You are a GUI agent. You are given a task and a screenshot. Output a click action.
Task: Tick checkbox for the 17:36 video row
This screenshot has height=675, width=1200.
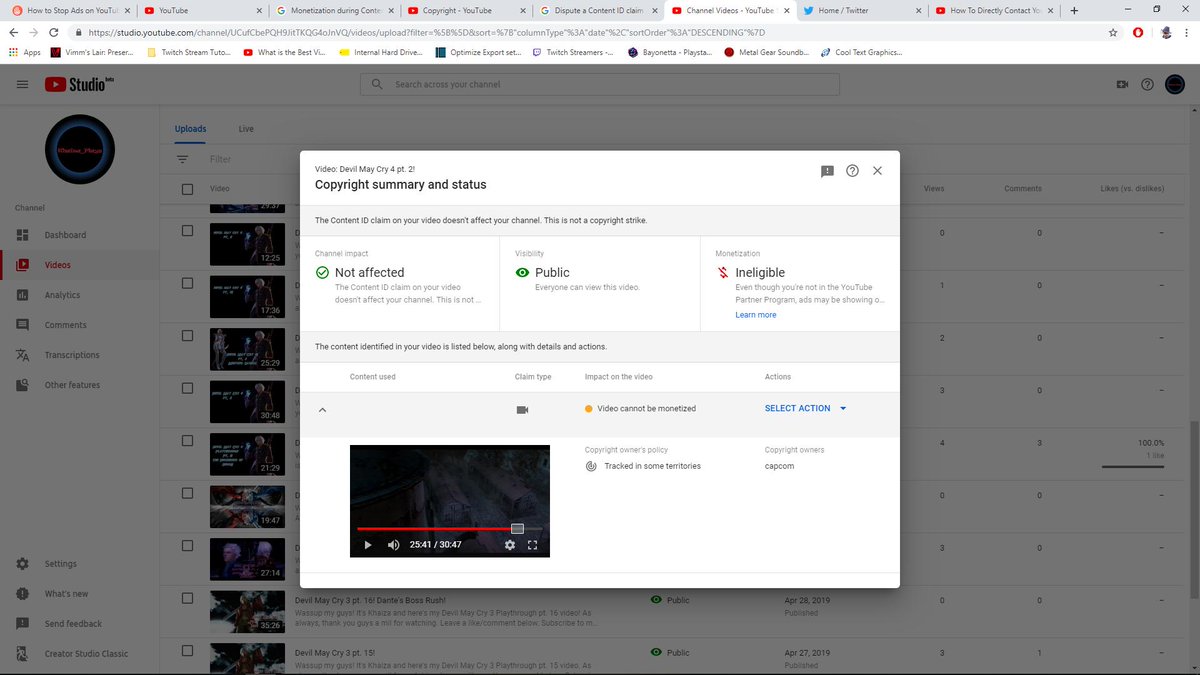tap(187, 283)
